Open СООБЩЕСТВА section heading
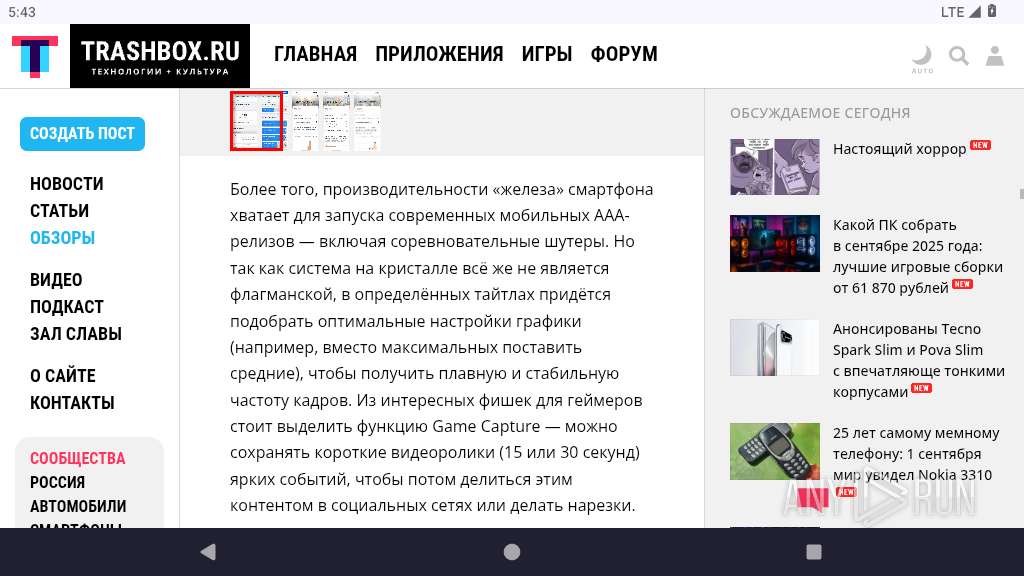The width and height of the screenshot is (1024, 576). point(78,458)
